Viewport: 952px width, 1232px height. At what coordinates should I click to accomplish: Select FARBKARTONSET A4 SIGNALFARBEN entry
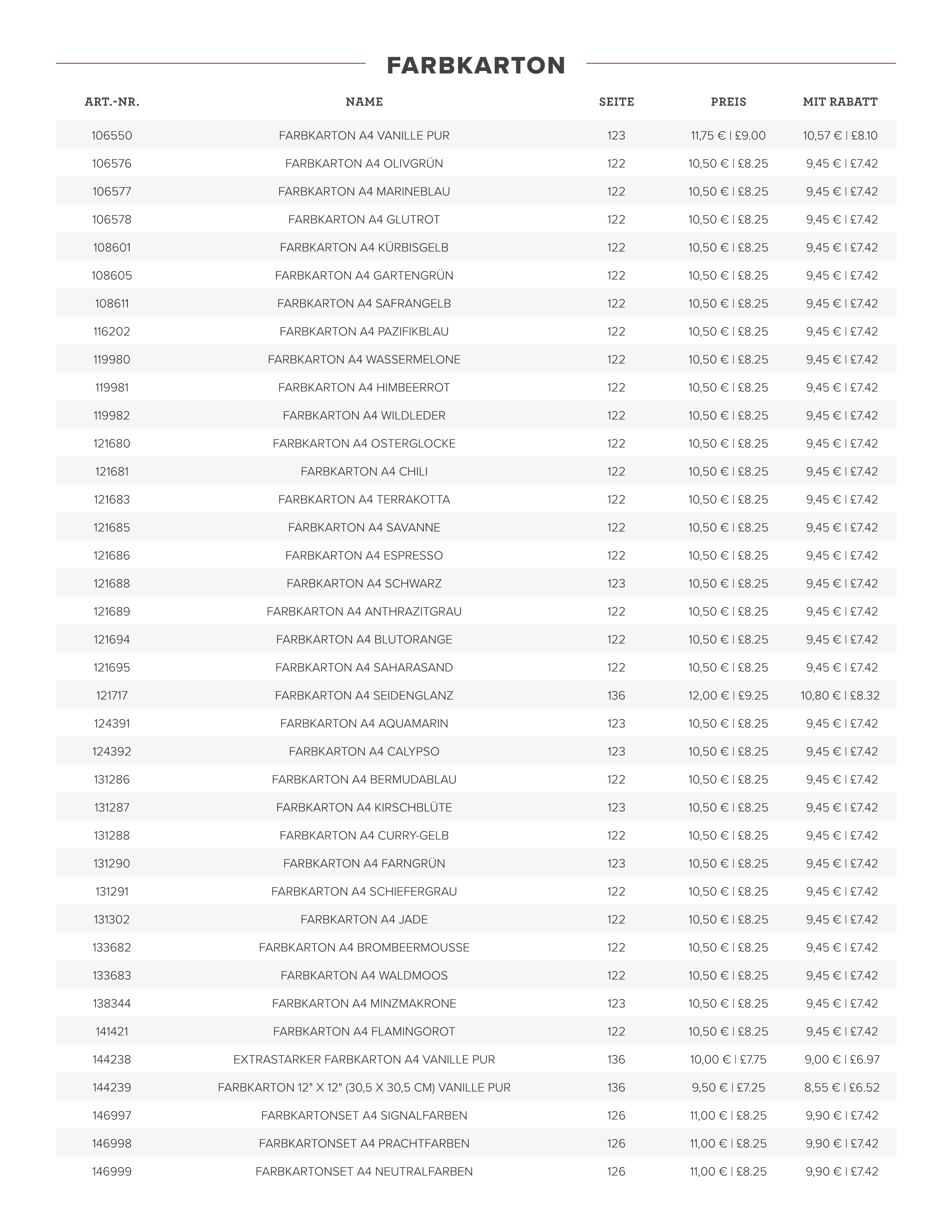pyautogui.click(x=364, y=1115)
